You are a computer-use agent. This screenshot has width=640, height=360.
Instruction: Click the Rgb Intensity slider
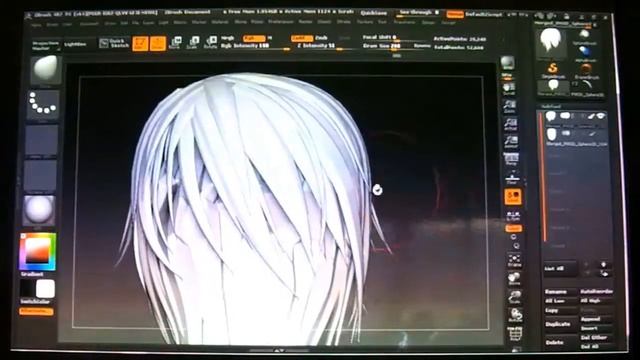coord(255,47)
